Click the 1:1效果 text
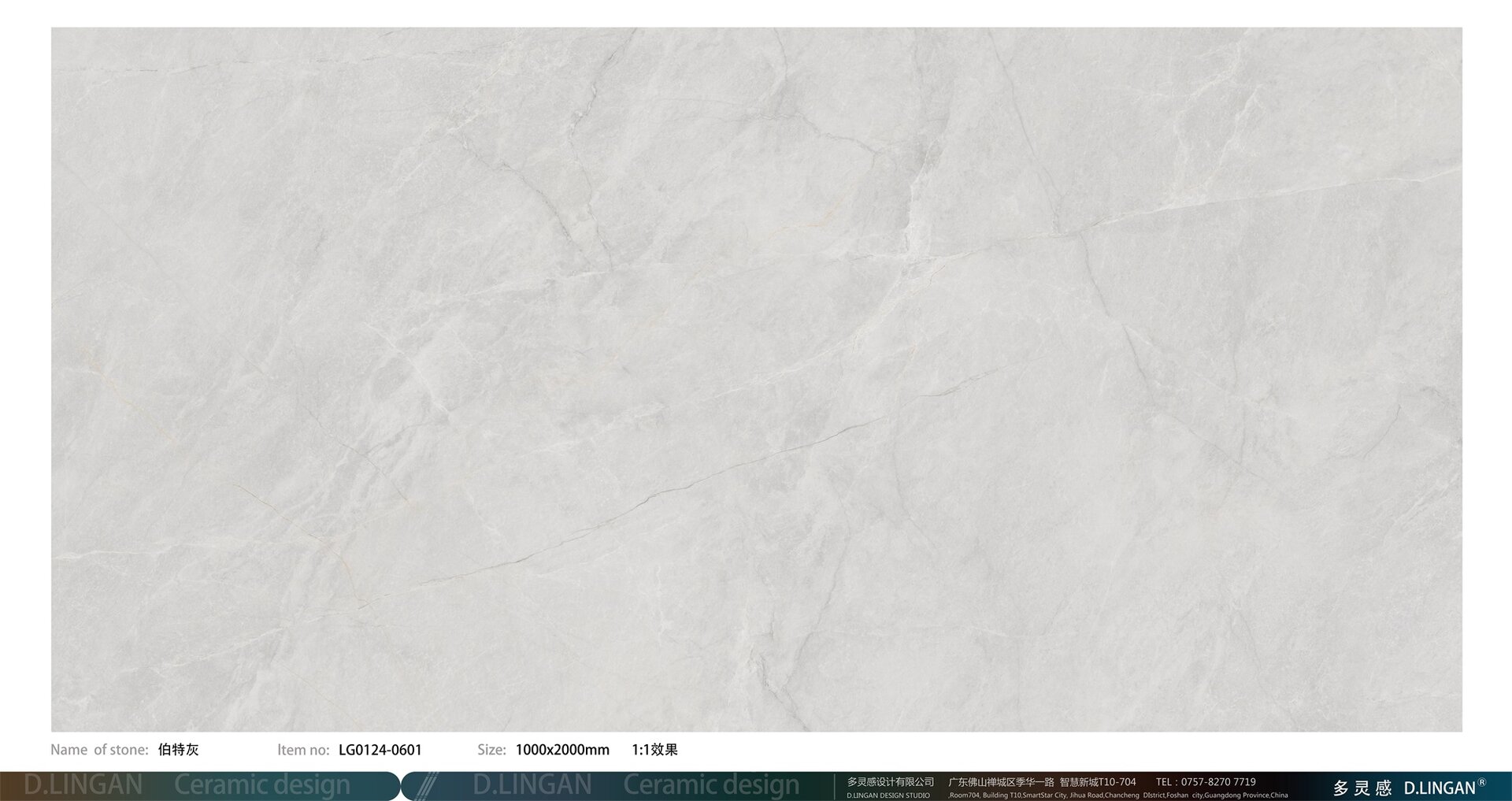Image resolution: width=1512 pixels, height=801 pixels. (654, 750)
